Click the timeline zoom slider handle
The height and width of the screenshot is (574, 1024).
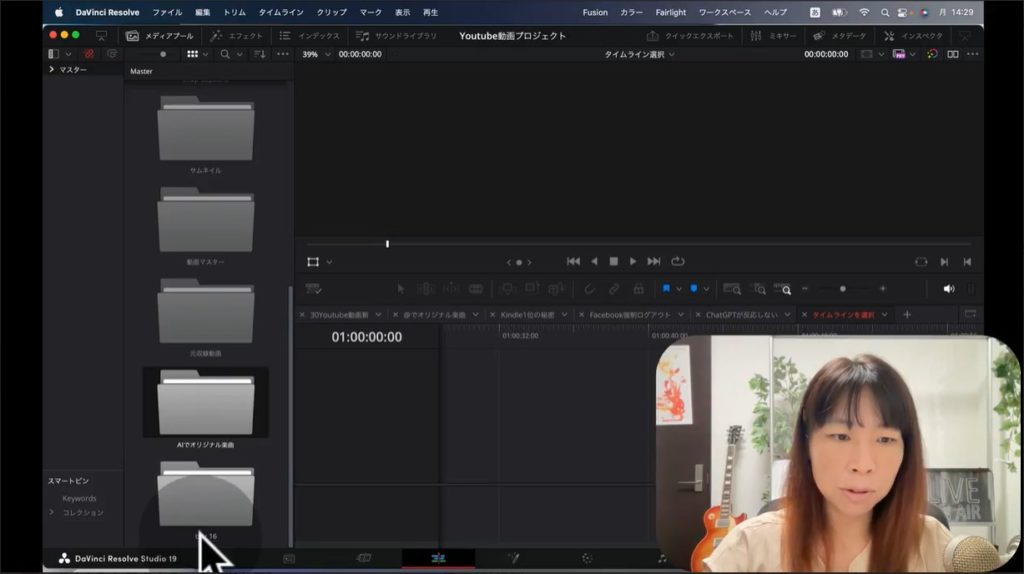click(x=842, y=289)
